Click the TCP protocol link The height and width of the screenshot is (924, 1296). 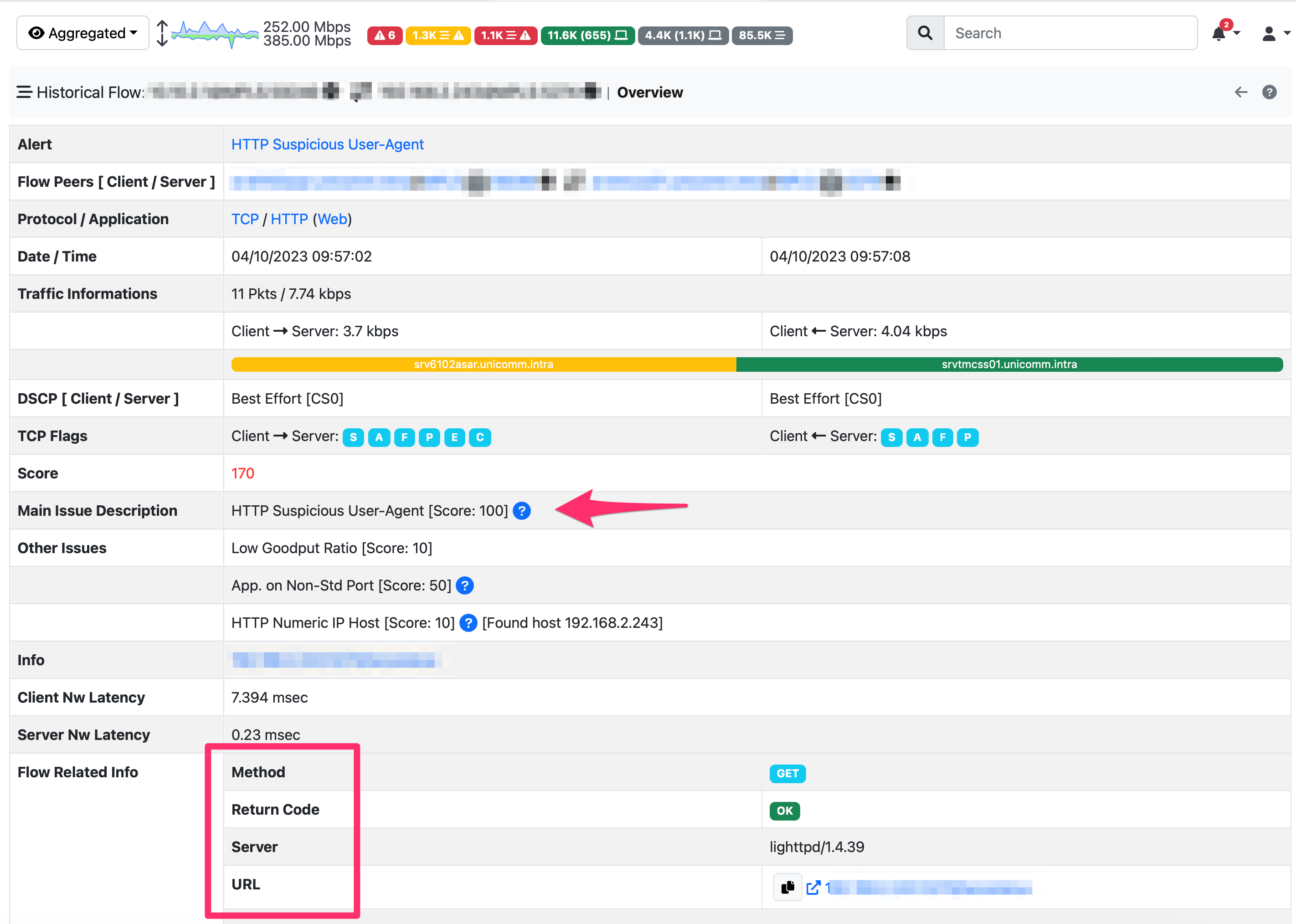[x=245, y=219]
